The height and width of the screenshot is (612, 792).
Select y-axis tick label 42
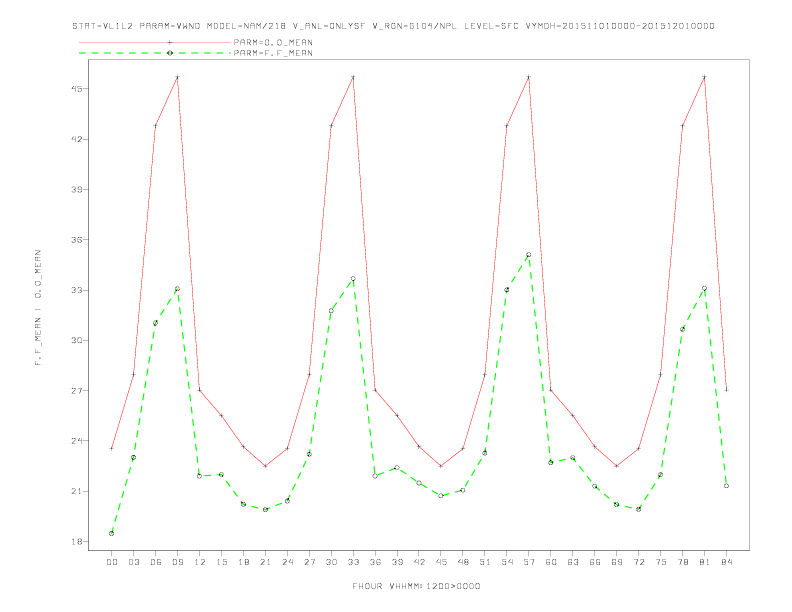click(x=77, y=139)
